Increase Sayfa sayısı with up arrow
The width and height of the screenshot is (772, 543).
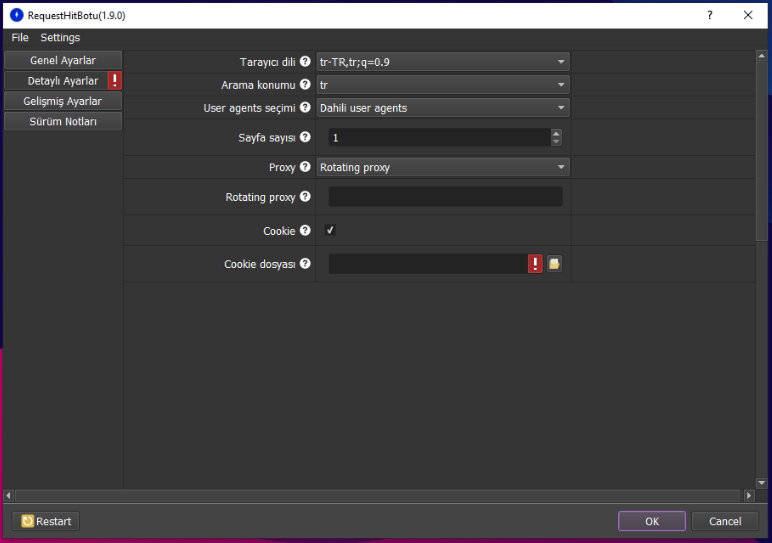pyautogui.click(x=556, y=133)
